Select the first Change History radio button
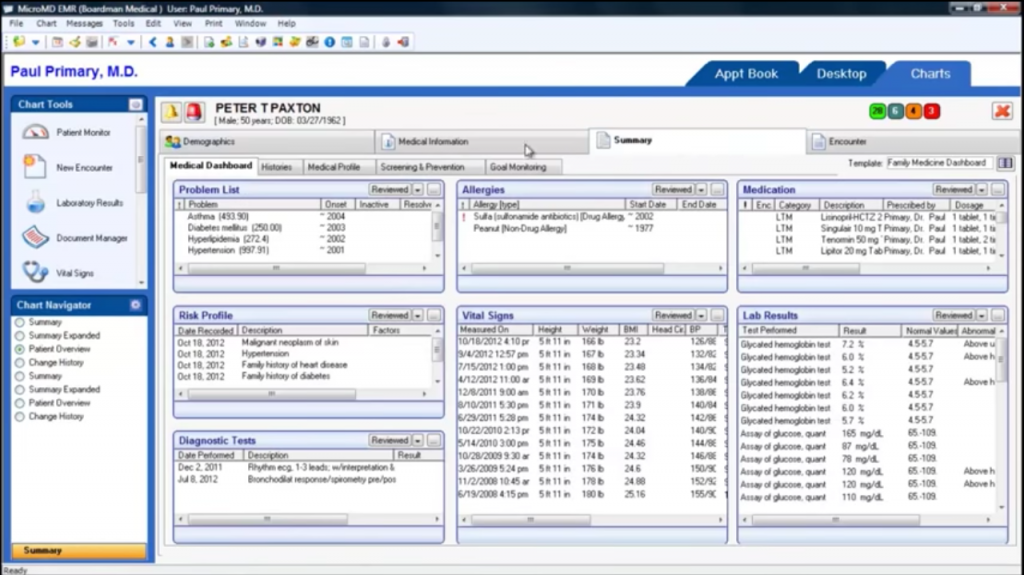 [20, 363]
